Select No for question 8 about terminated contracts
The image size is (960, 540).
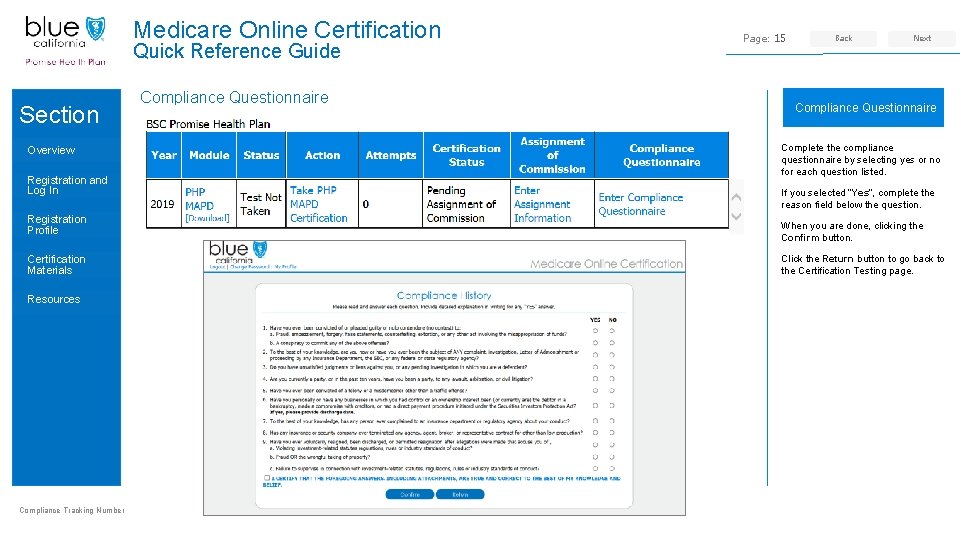tap(612, 433)
